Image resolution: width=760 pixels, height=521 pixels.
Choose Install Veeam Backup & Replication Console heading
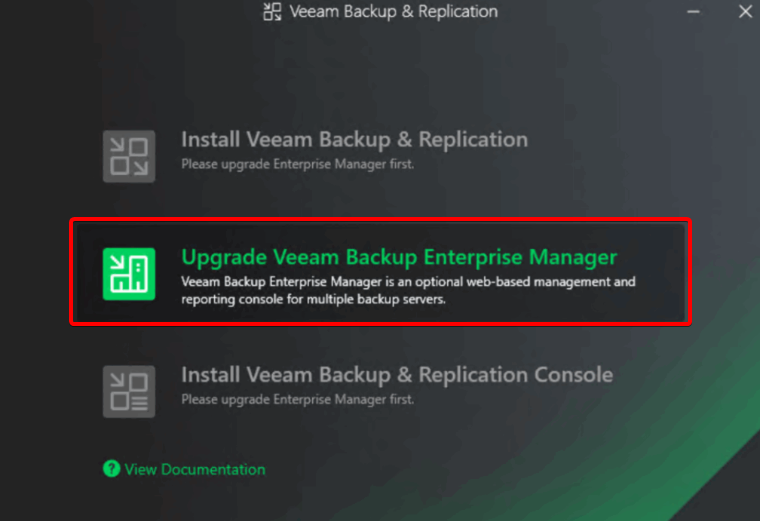click(396, 375)
